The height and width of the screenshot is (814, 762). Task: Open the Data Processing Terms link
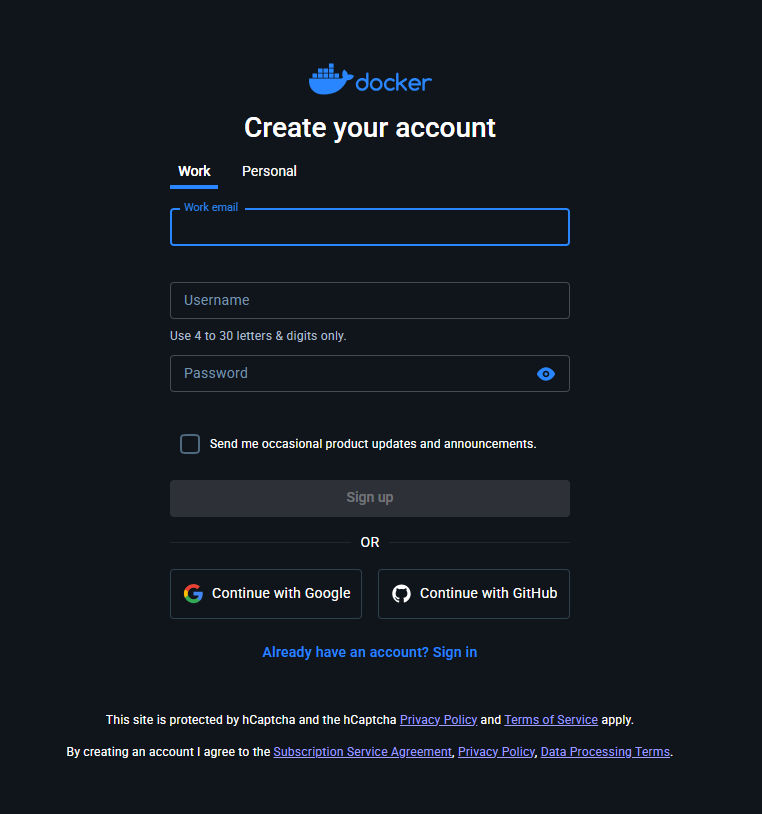click(605, 752)
